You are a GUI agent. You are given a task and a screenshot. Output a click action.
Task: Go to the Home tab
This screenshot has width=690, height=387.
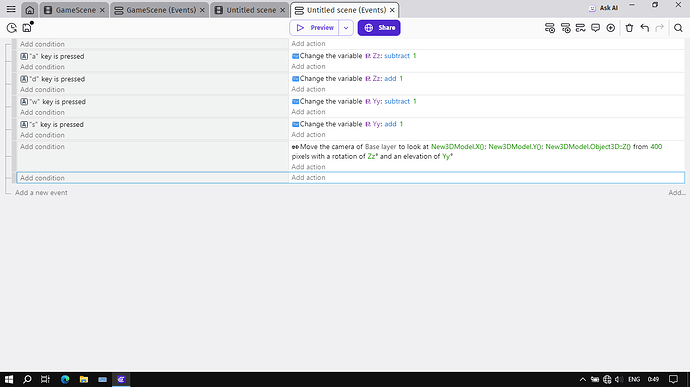[29, 10]
